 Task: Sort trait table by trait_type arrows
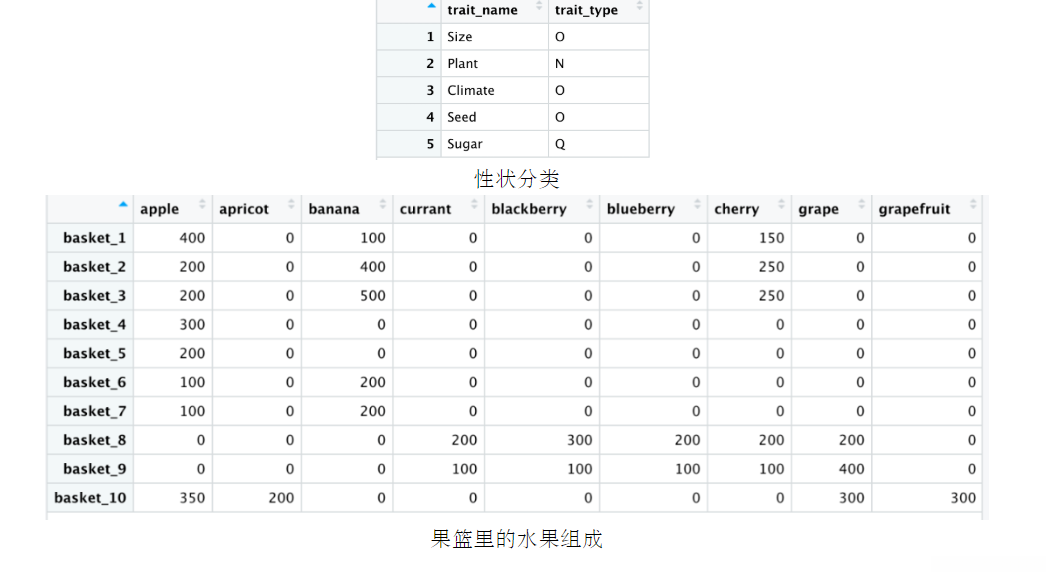coord(640,6)
